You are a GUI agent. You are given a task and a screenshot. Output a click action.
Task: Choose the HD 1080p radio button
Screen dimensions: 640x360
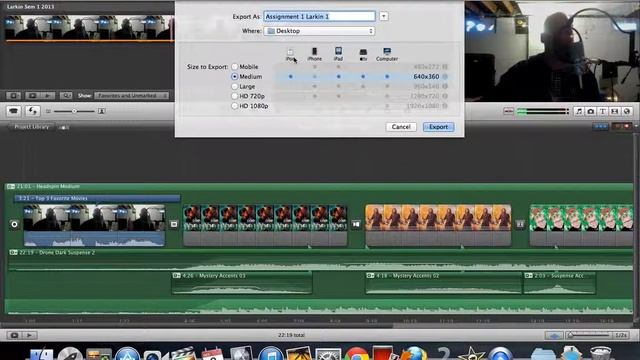pos(234,106)
